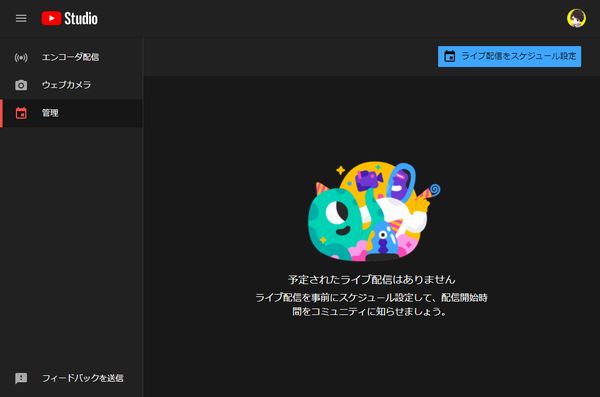Click the calendar icon inside the schedule button

pos(450,56)
